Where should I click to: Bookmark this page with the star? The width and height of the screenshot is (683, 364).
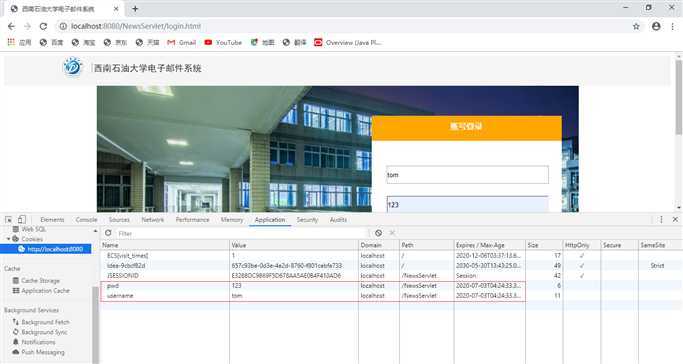(x=636, y=26)
